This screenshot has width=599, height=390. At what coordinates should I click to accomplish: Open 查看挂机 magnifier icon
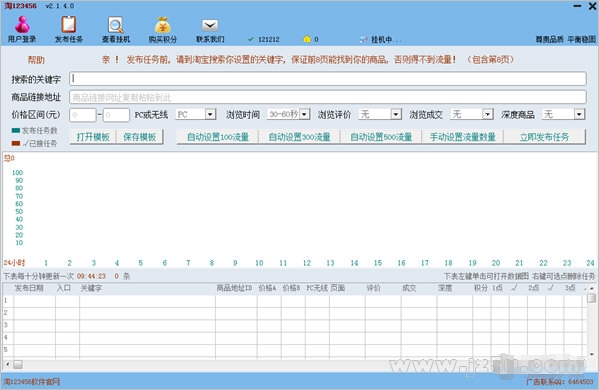tap(116, 29)
